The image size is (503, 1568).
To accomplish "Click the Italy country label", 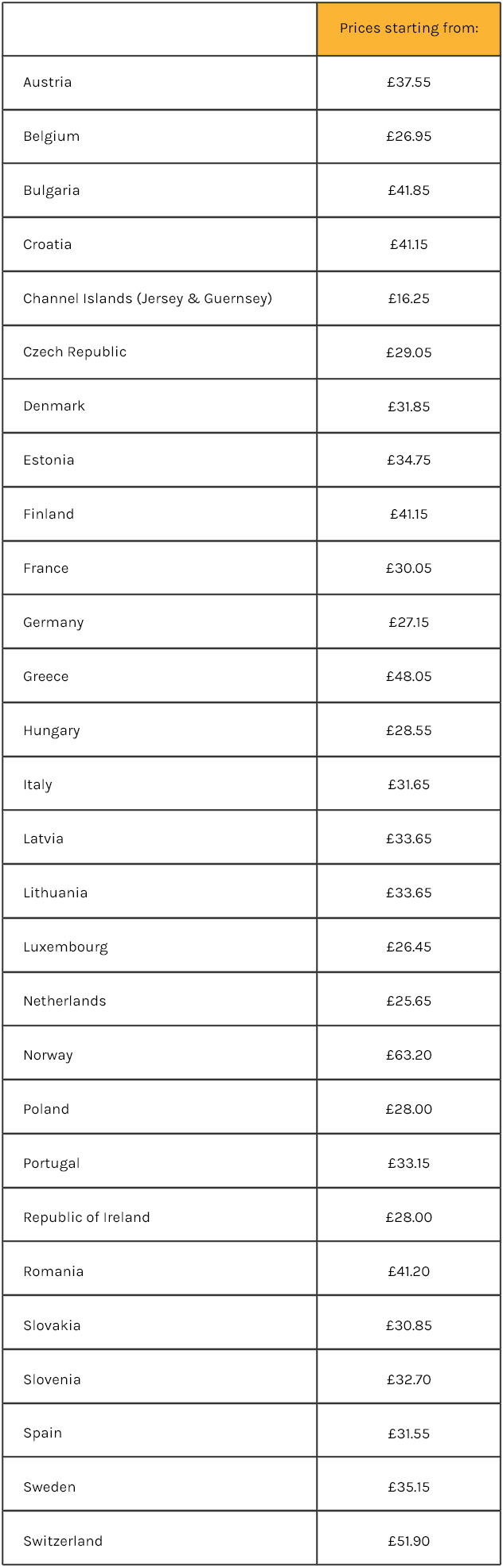I will point(37,784).
